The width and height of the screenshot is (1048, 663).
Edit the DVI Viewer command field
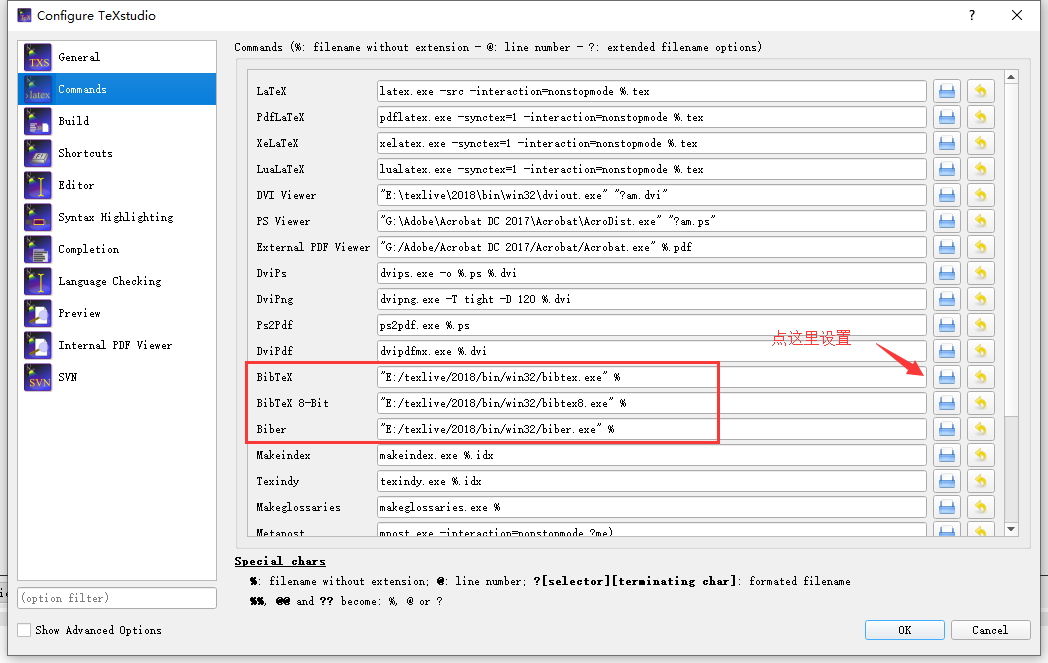[x=652, y=195]
